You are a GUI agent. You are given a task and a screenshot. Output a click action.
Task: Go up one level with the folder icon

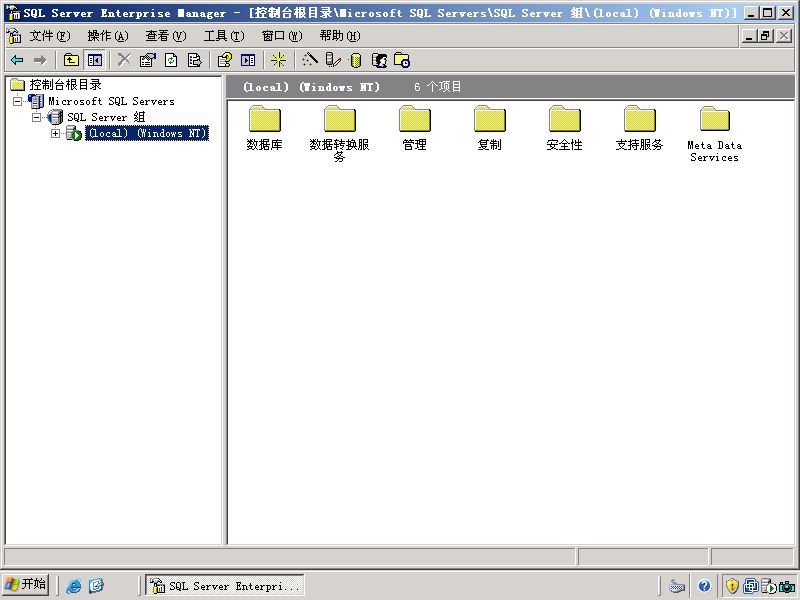click(x=71, y=60)
